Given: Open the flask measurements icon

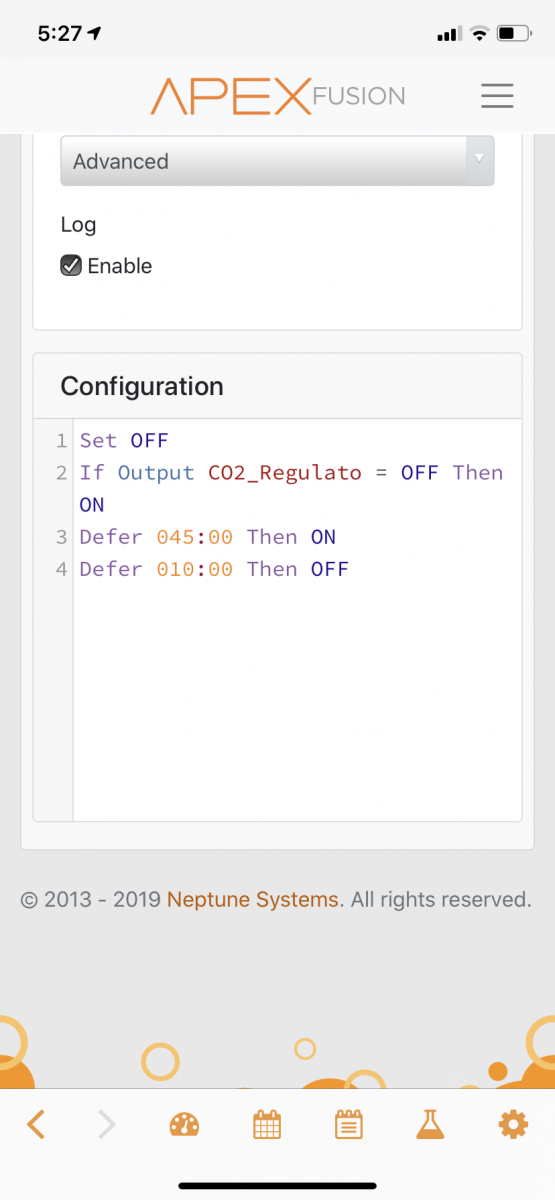Looking at the screenshot, I should (x=430, y=1125).
